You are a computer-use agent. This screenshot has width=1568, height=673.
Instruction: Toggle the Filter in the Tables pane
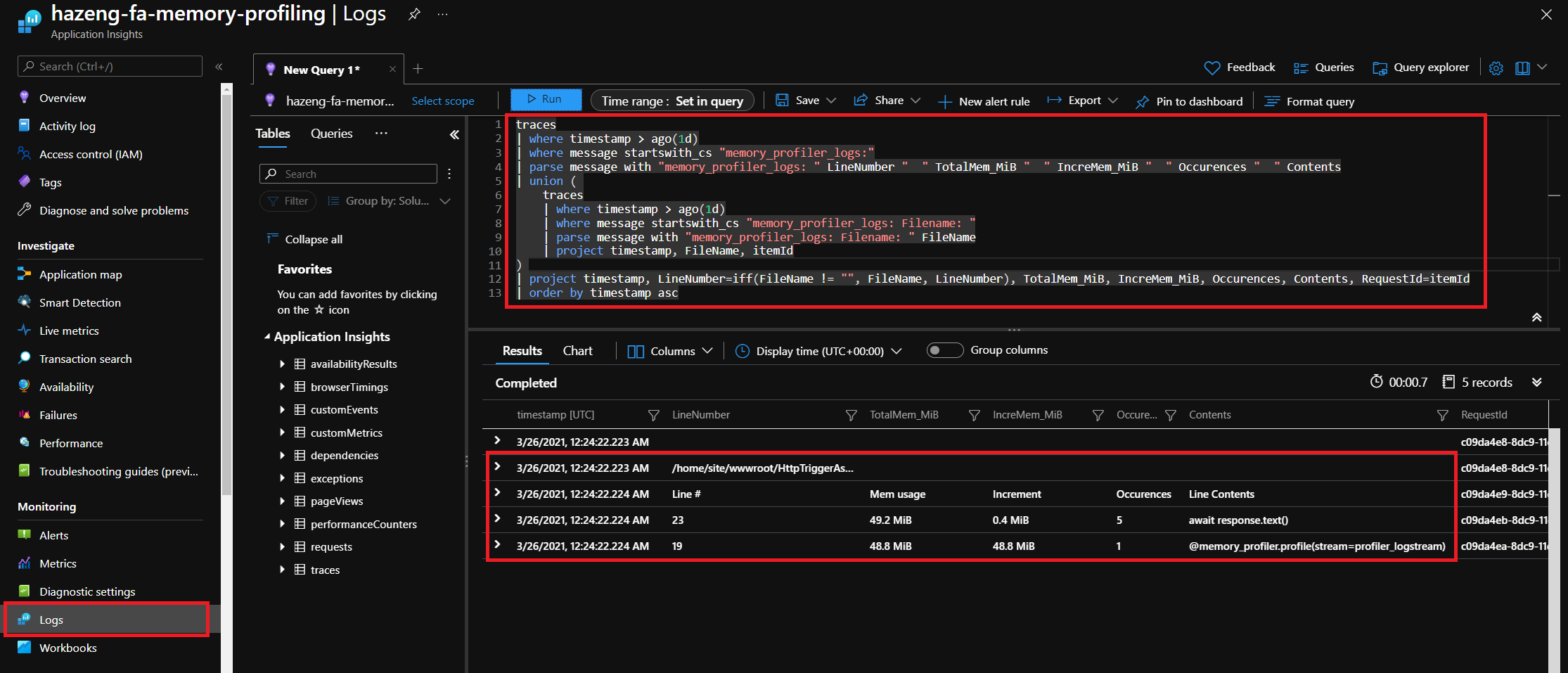tap(288, 200)
